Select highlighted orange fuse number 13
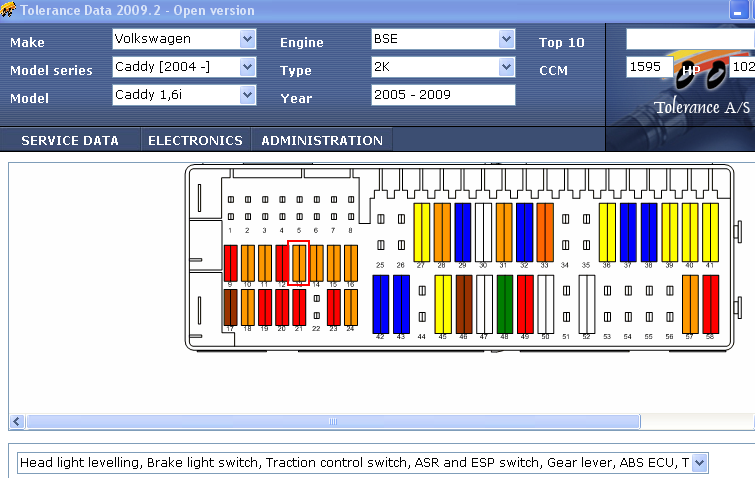The width and height of the screenshot is (755, 480). click(299, 263)
